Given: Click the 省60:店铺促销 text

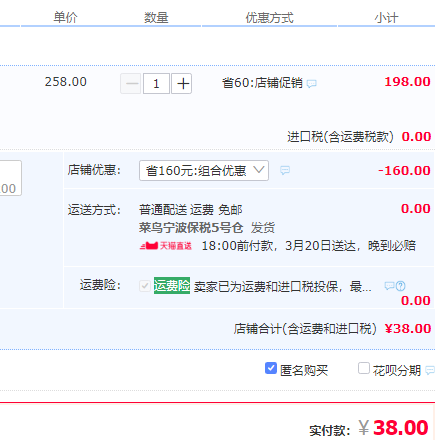Looking at the screenshot, I should click(x=262, y=83).
